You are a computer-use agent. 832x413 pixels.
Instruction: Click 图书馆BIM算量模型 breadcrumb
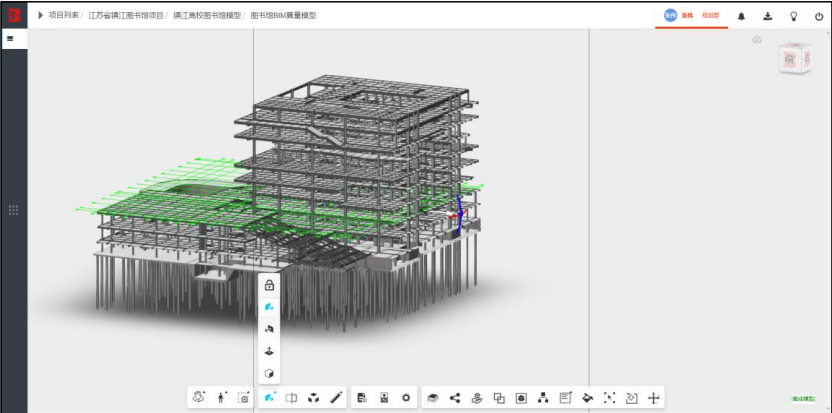click(x=283, y=15)
